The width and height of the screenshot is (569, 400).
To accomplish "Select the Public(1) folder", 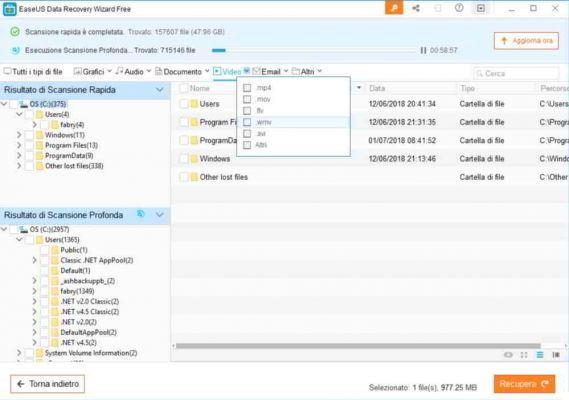I will 74,250.
